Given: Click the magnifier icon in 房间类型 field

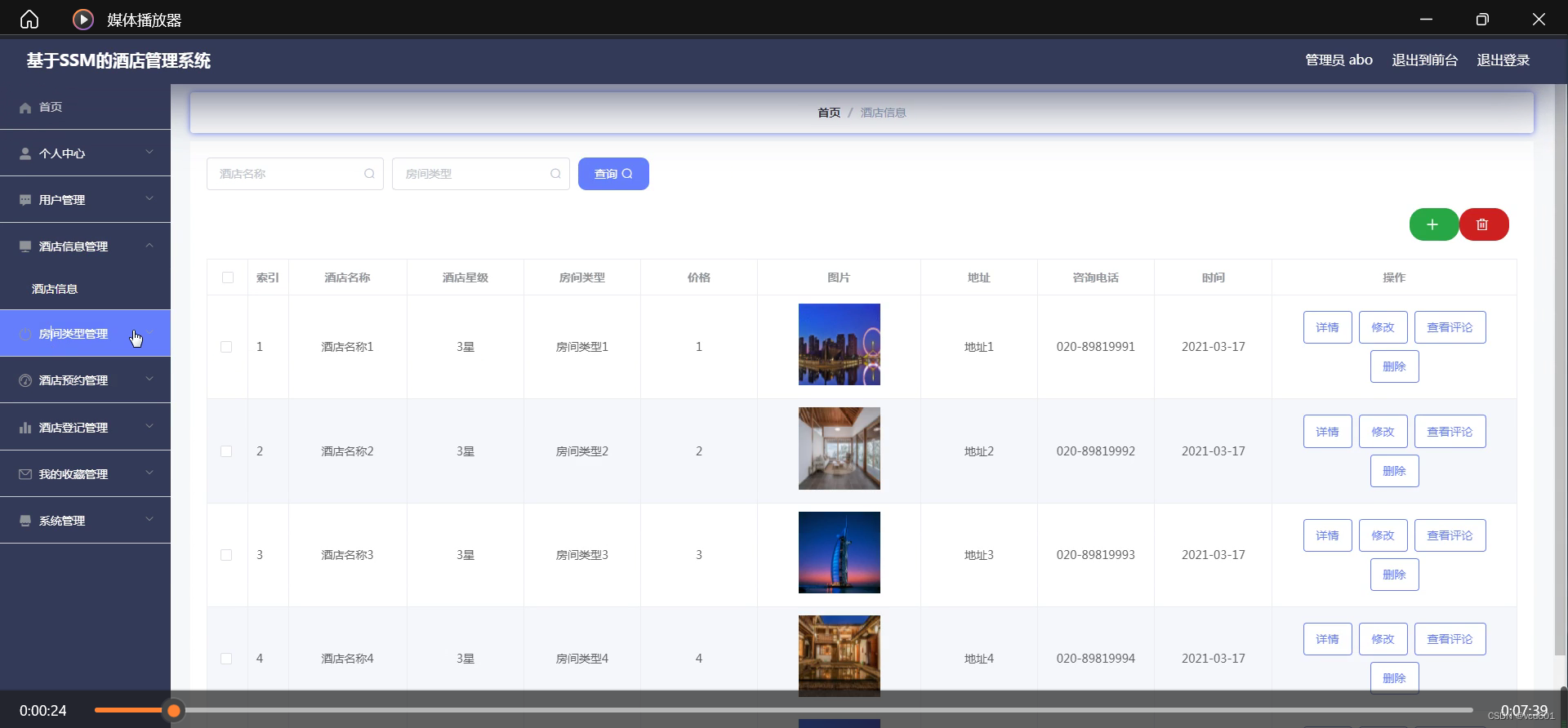Looking at the screenshot, I should pos(555,174).
